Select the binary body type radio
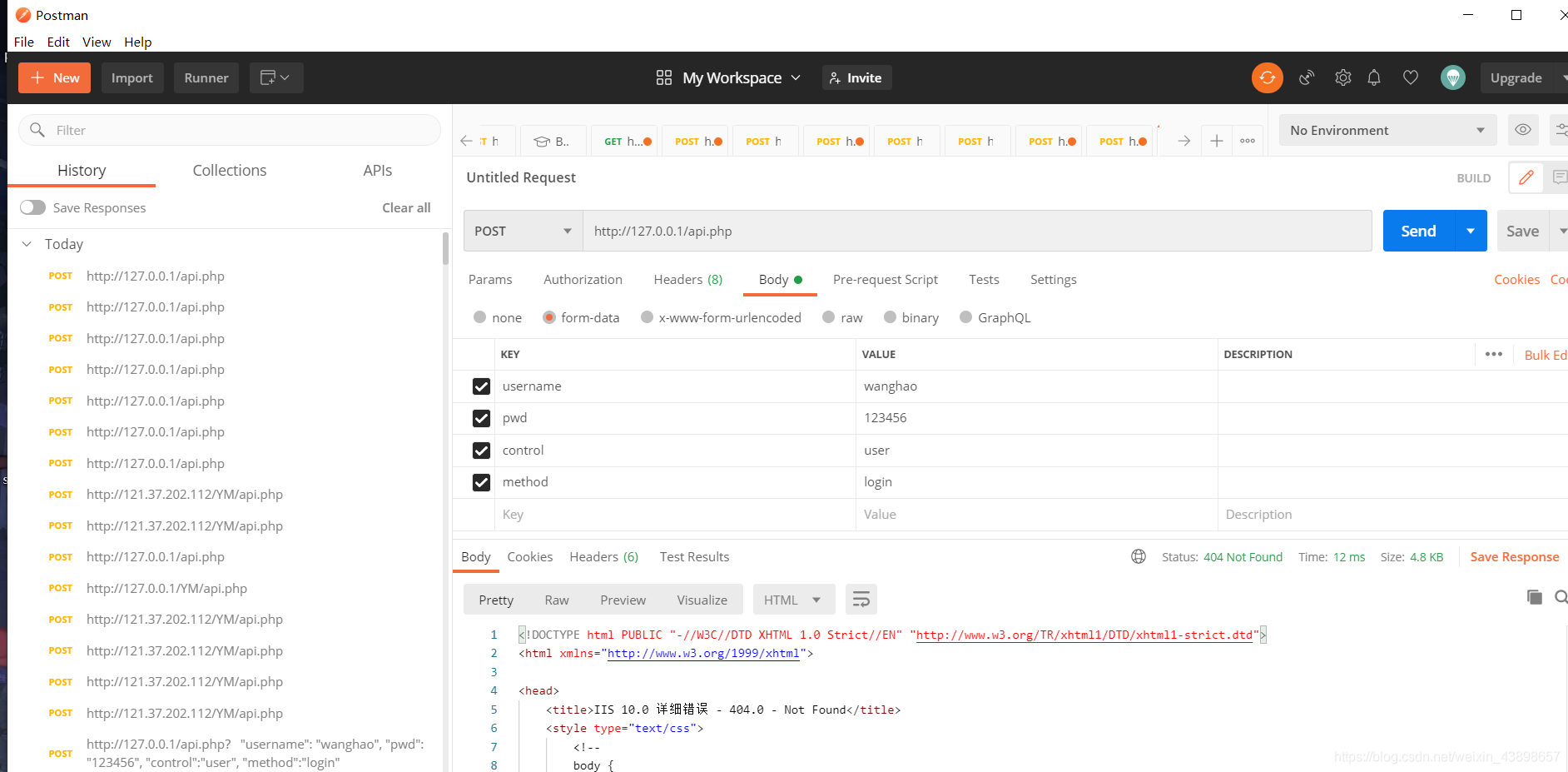This screenshot has width=1568, height=772. (890, 316)
